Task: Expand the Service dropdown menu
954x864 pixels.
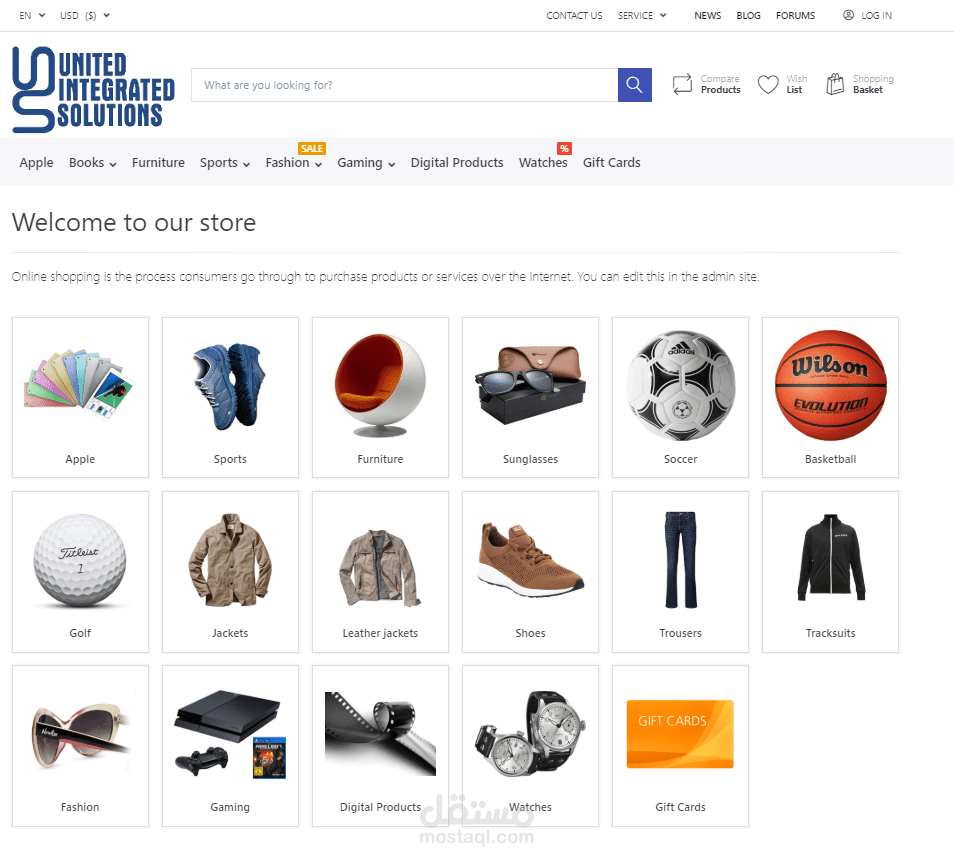Action: click(x=663, y=15)
